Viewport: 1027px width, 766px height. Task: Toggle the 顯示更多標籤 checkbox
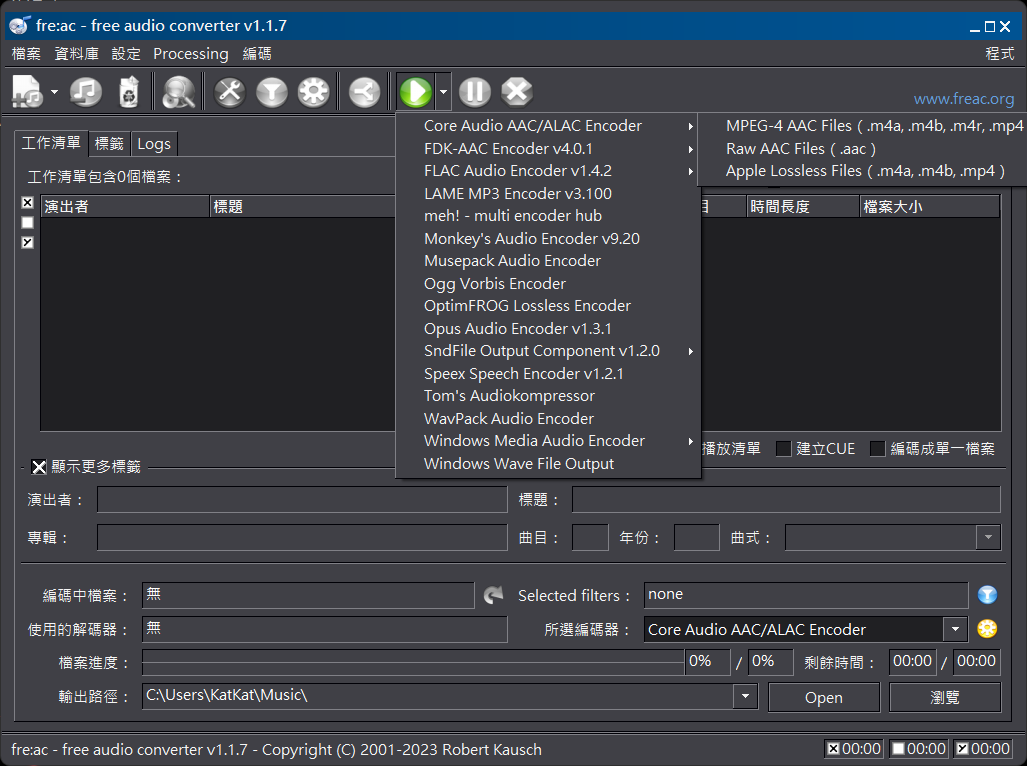coord(39,467)
